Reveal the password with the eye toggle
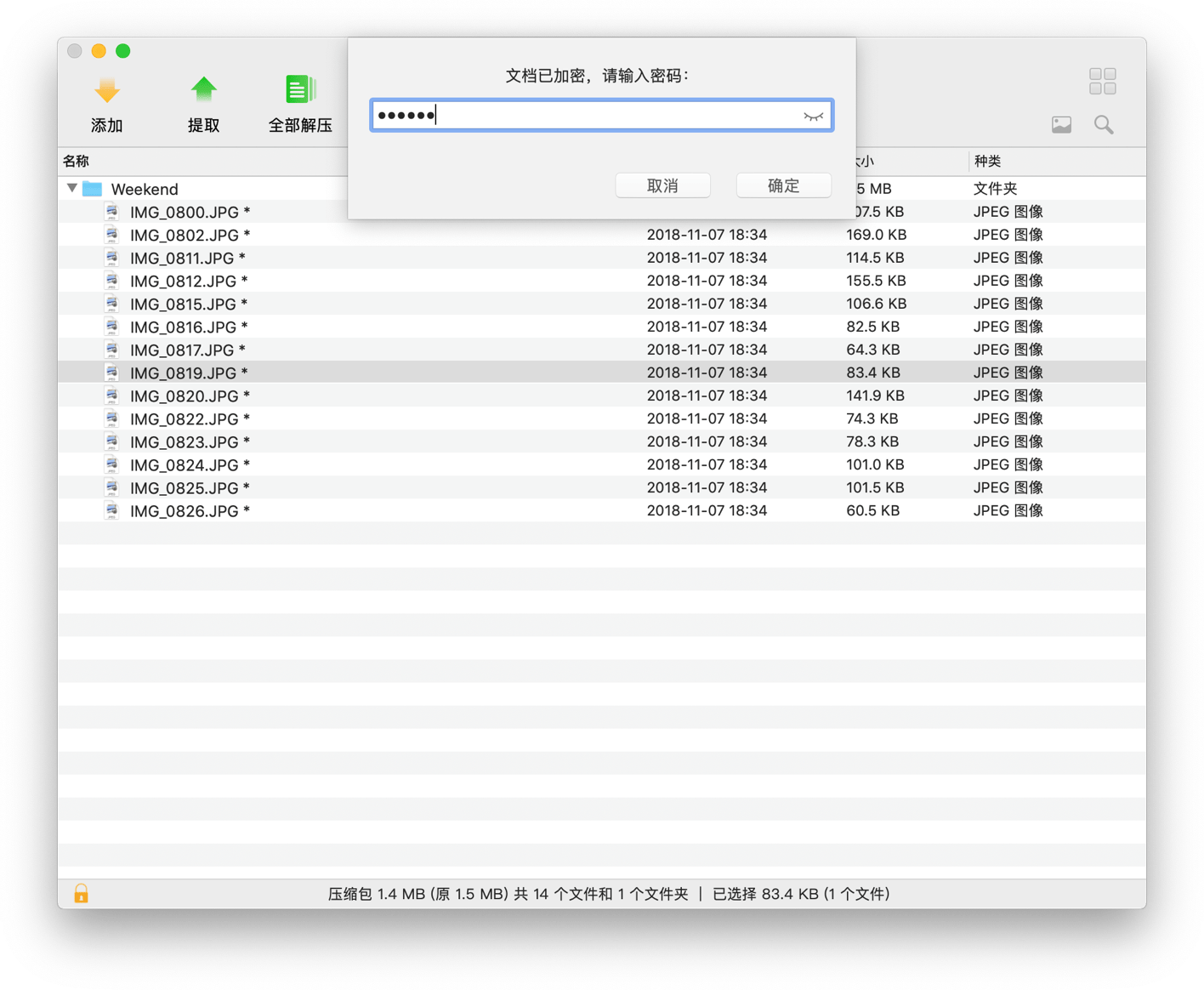1204x990 pixels. point(813,116)
